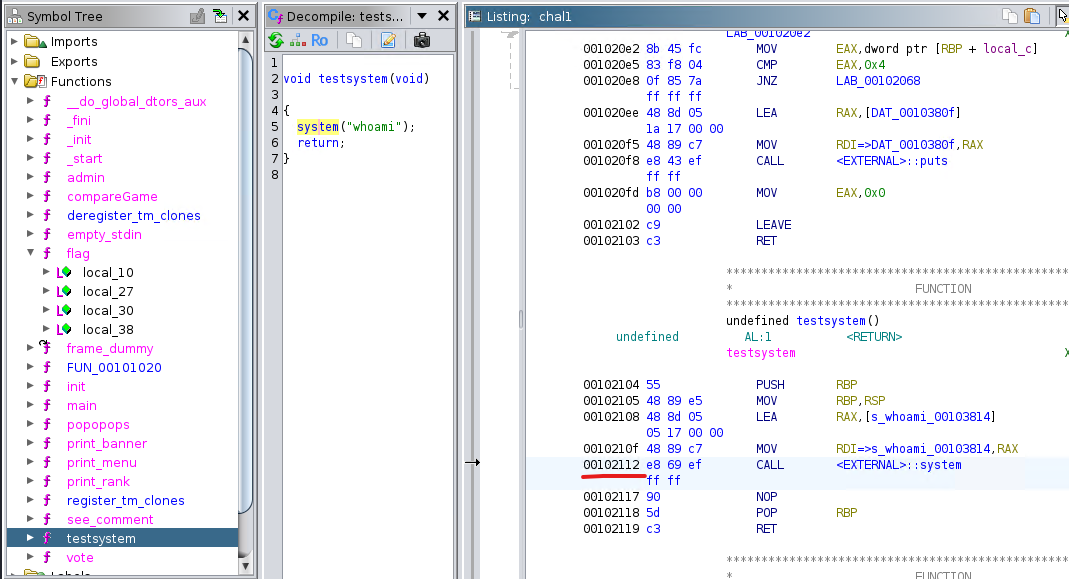Click the copy icon in Decompile toolbar
Screen dimensions: 1069x579
(354, 40)
